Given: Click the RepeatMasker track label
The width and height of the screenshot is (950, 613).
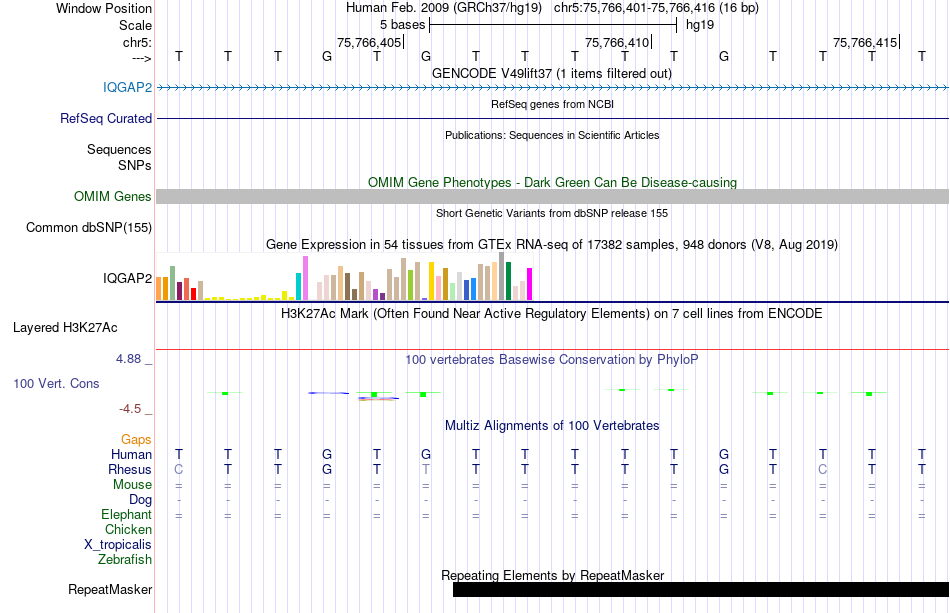Looking at the screenshot, I should (110, 589).
